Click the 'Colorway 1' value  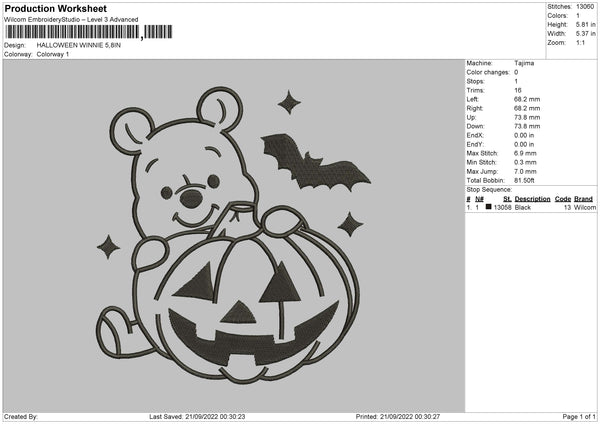click(x=53, y=54)
